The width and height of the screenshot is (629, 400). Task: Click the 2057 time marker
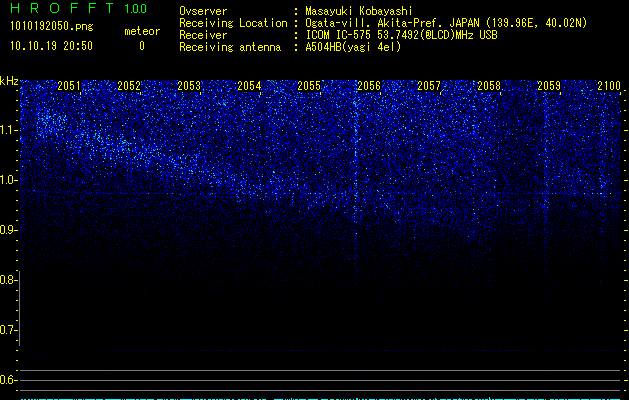tap(428, 86)
